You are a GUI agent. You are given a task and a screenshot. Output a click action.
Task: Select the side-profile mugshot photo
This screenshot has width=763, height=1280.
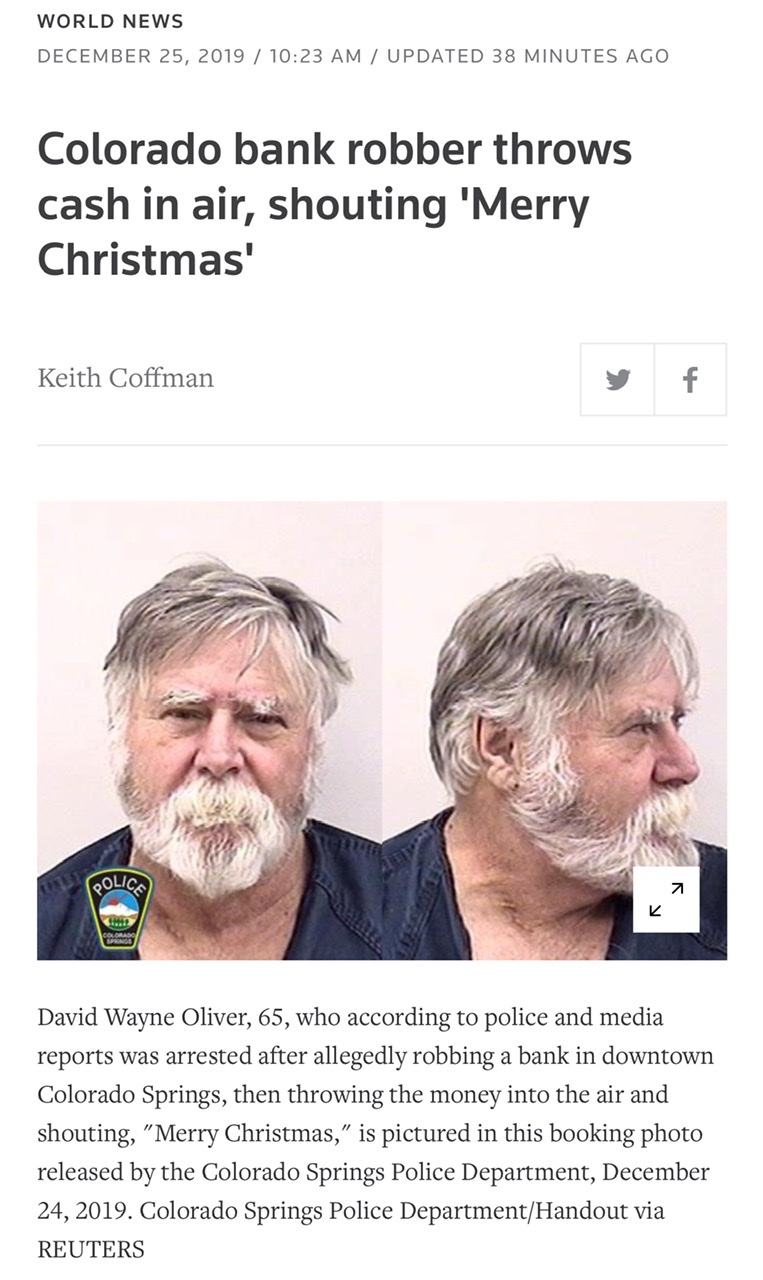(x=555, y=730)
